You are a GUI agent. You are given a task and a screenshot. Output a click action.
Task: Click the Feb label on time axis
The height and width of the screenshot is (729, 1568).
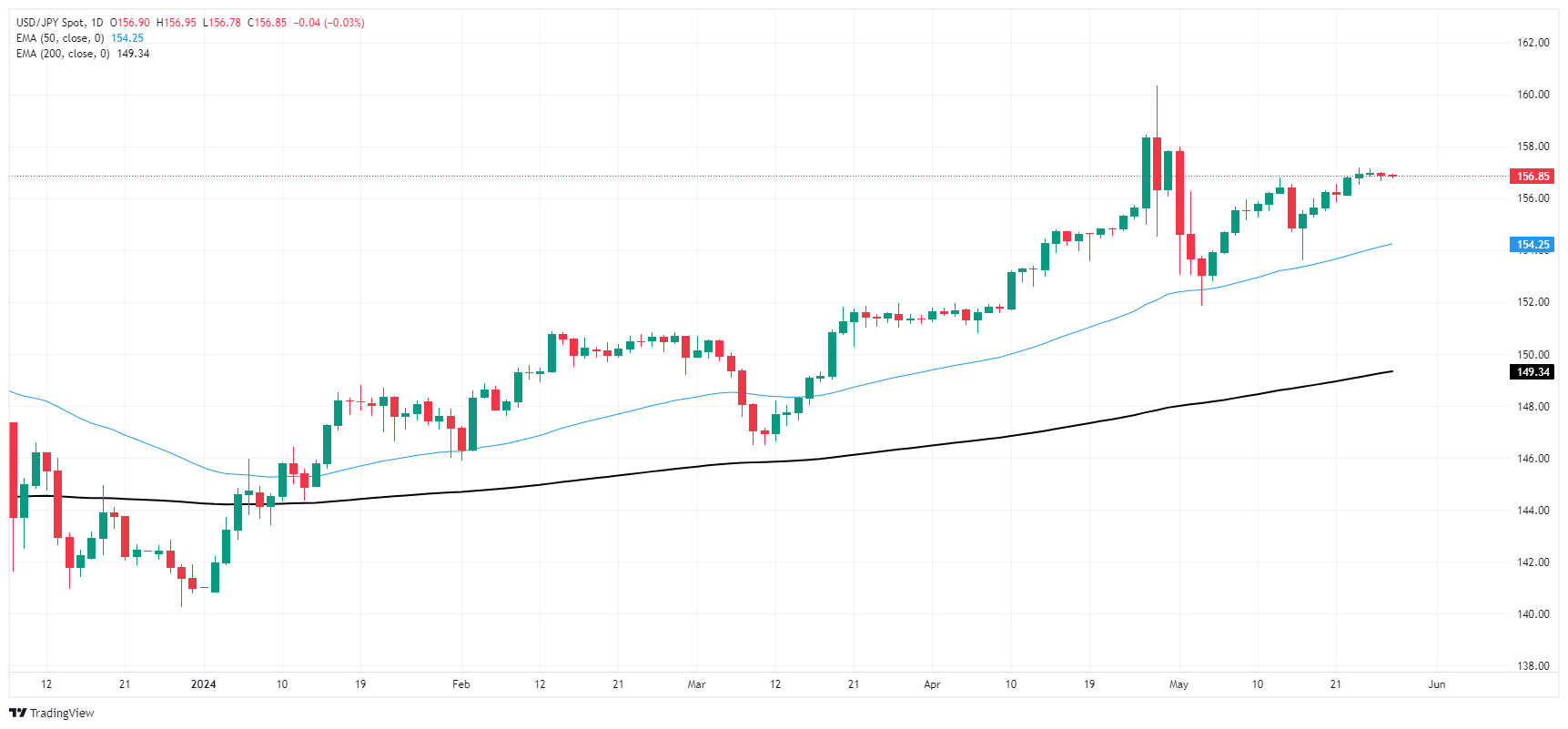tap(461, 684)
